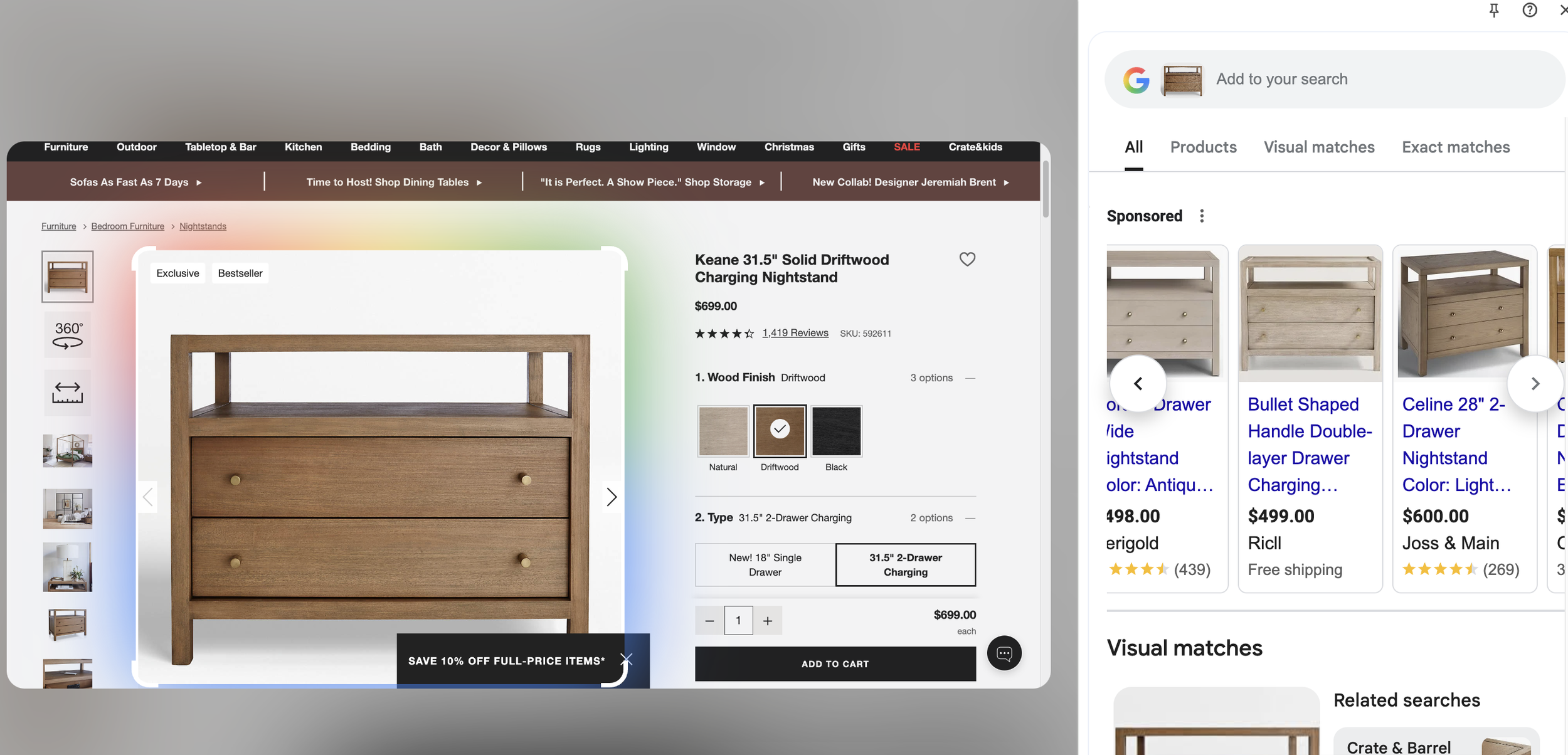Click the Add to Cart button
Screen dimensions: 1568x755
click(x=834, y=663)
